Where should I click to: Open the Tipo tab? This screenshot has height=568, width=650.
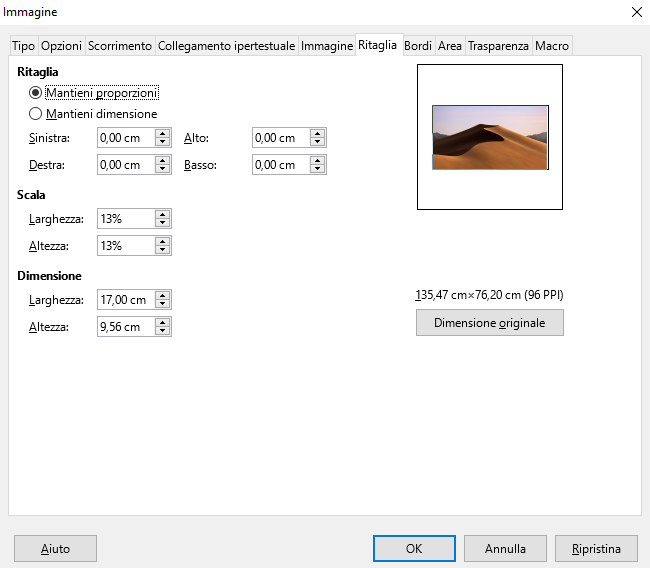point(23,46)
